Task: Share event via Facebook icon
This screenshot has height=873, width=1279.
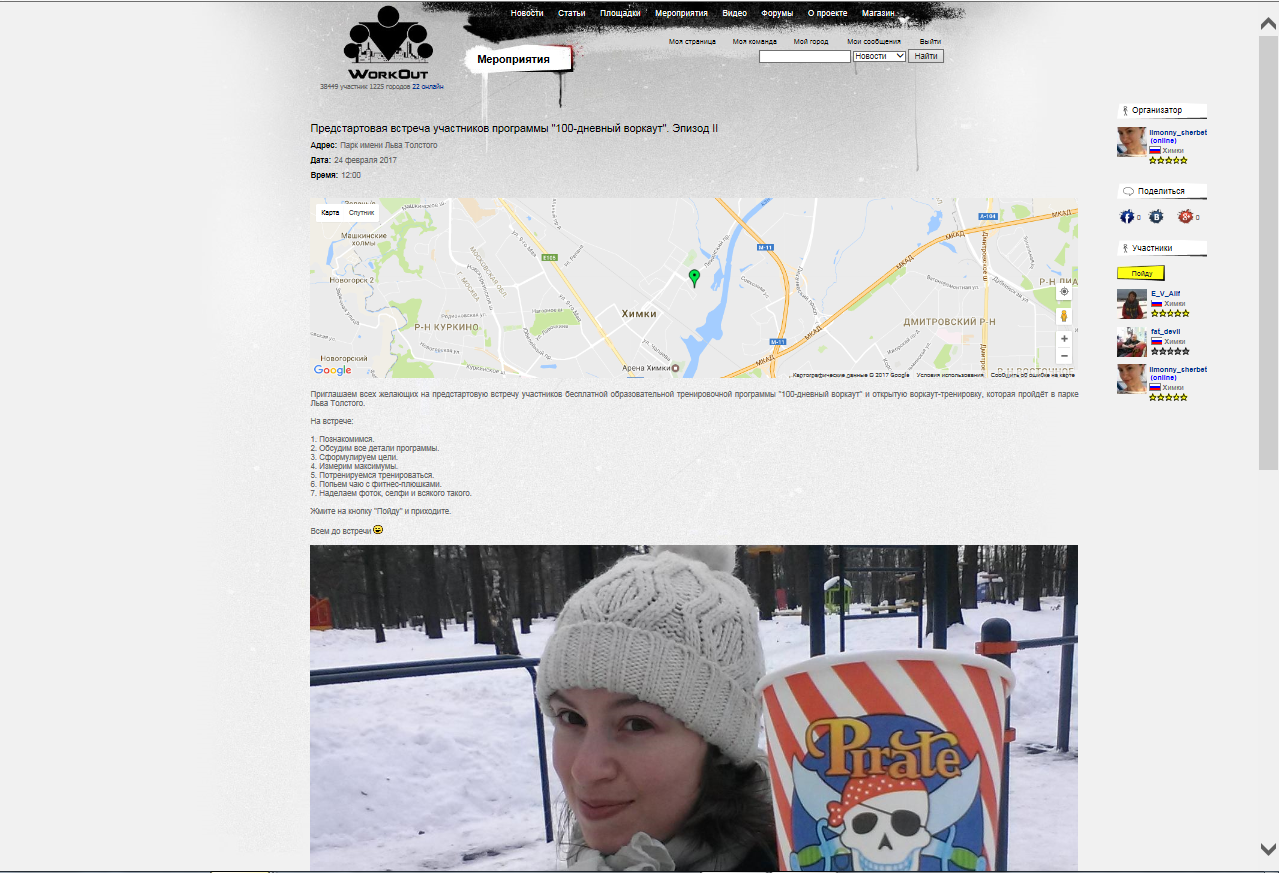Action: pyautogui.click(x=1126, y=217)
